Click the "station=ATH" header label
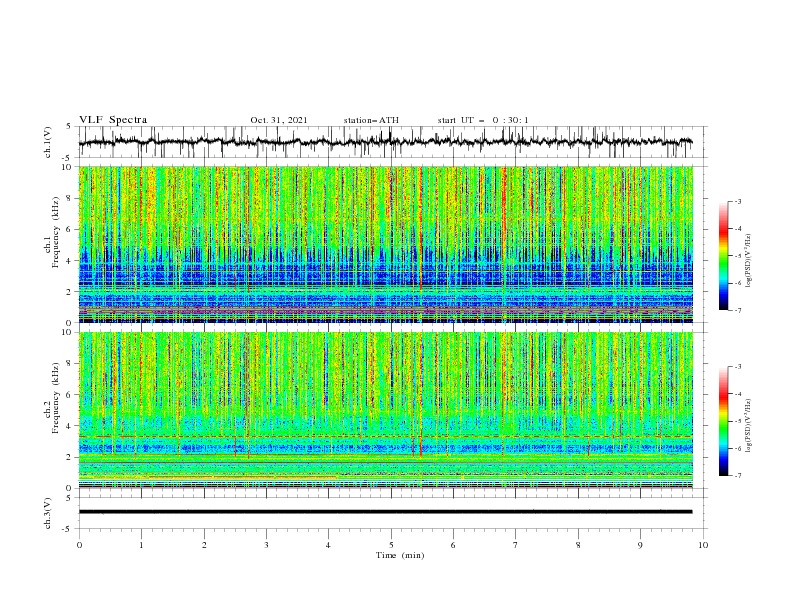 point(371,120)
